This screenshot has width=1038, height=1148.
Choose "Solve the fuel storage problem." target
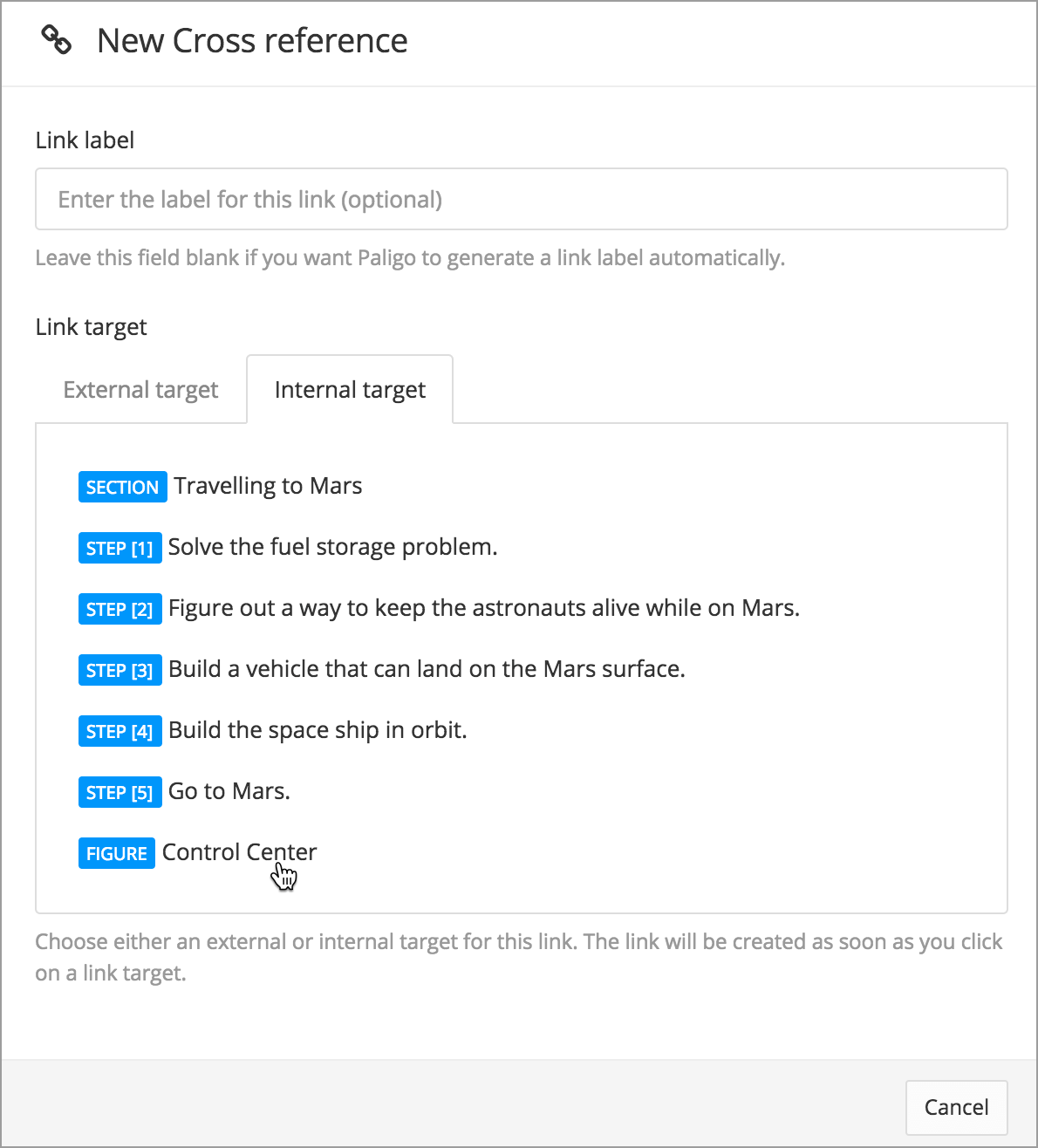[x=332, y=547]
